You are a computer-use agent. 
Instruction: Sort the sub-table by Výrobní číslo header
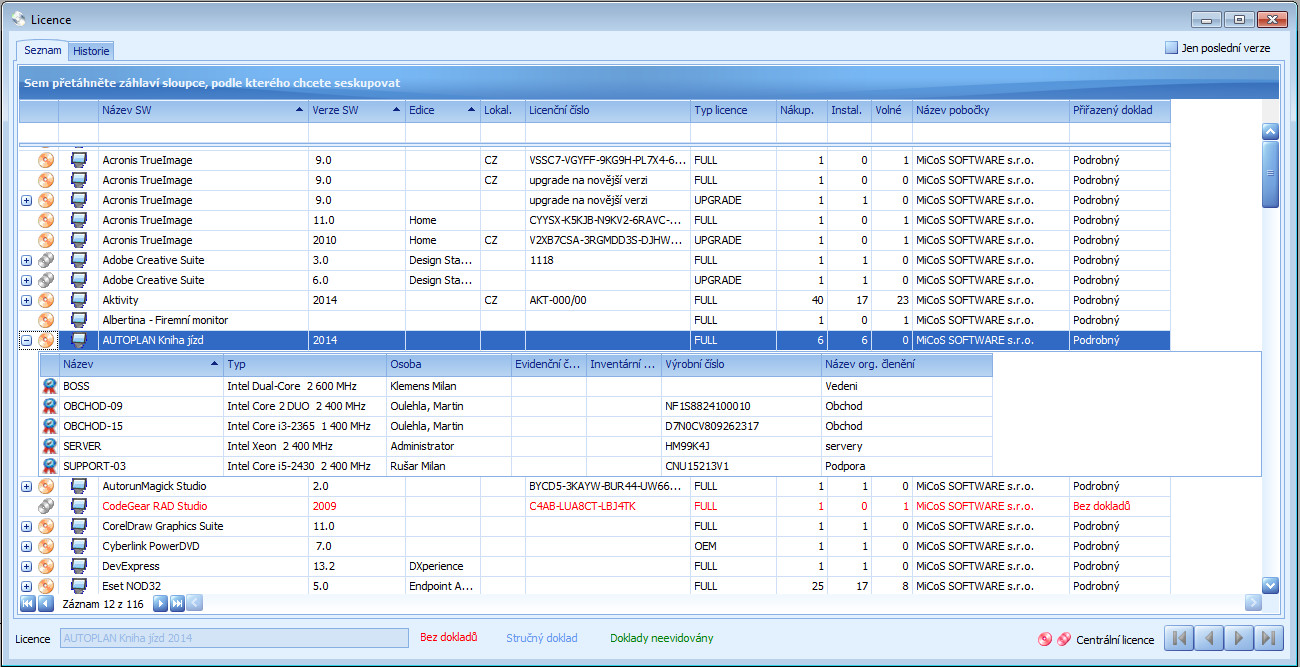pyautogui.click(x=741, y=365)
